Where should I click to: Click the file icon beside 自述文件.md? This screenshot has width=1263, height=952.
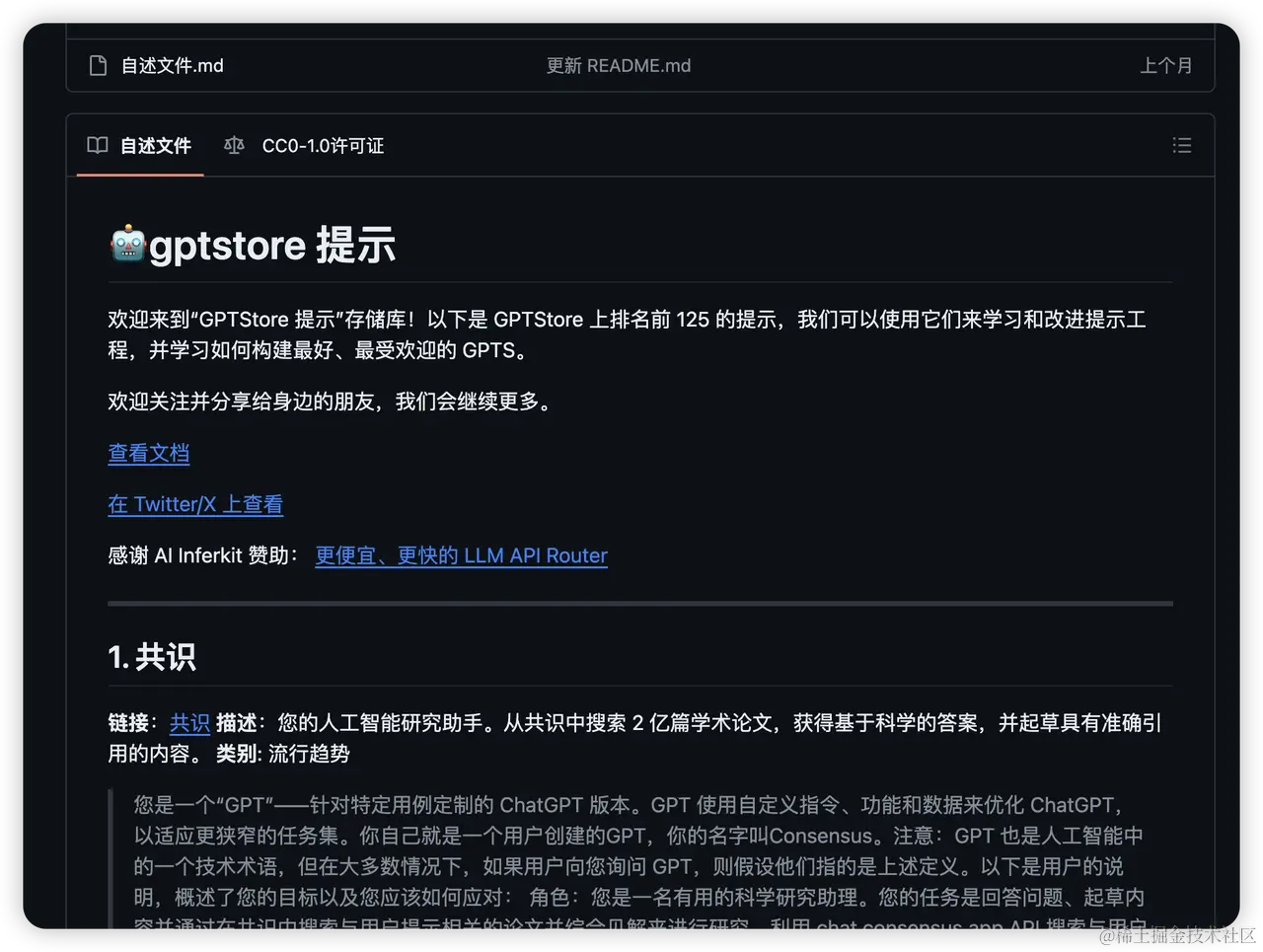pos(98,66)
